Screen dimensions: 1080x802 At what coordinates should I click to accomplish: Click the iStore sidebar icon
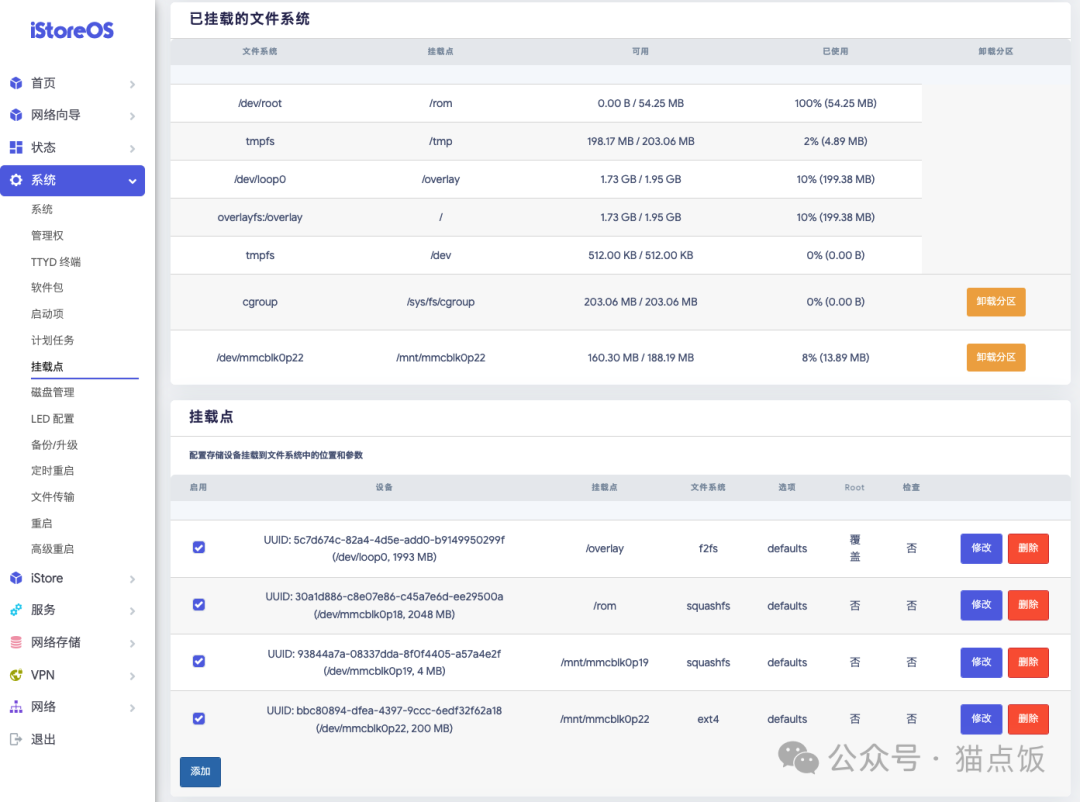18,578
